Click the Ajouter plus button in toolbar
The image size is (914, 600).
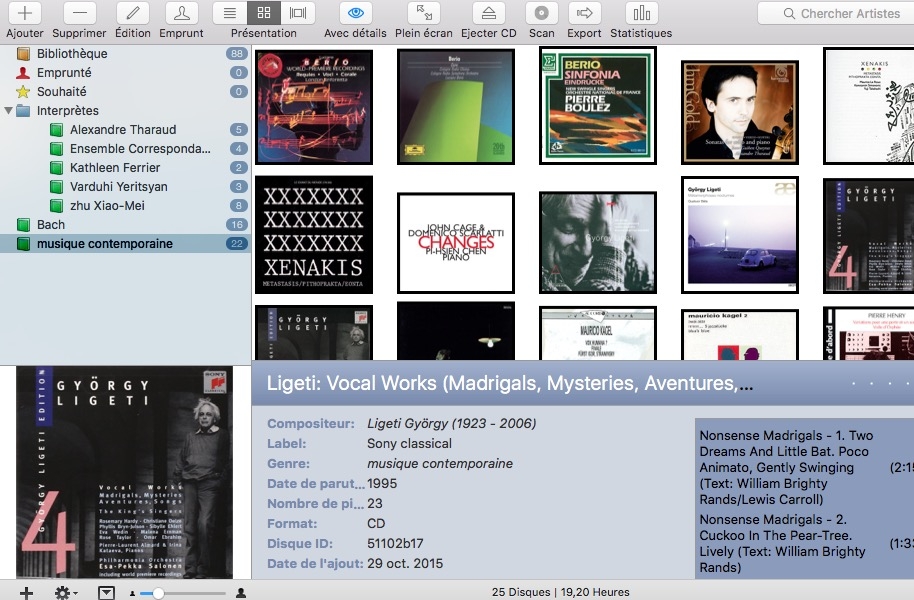click(x=24, y=14)
